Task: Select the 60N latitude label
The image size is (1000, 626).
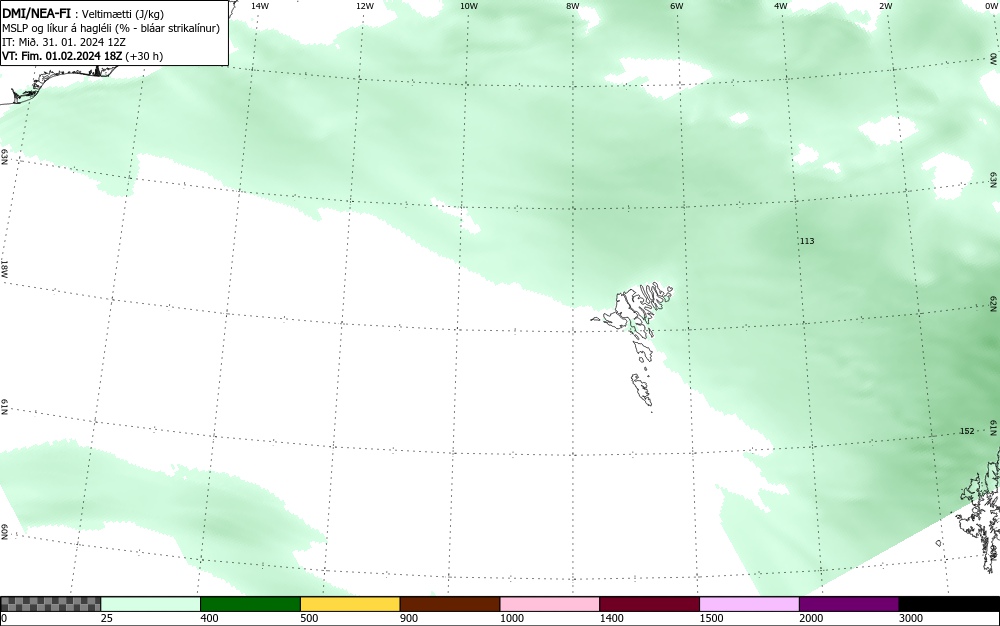Action: tap(4, 532)
